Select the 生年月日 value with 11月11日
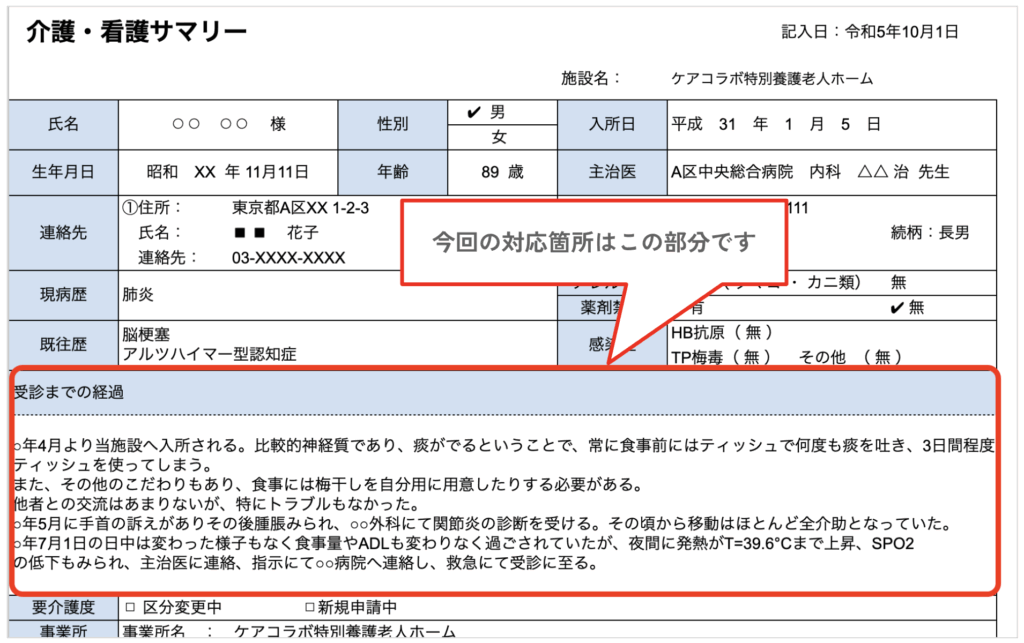Viewport: 1024px width, 643px height. tap(228, 172)
